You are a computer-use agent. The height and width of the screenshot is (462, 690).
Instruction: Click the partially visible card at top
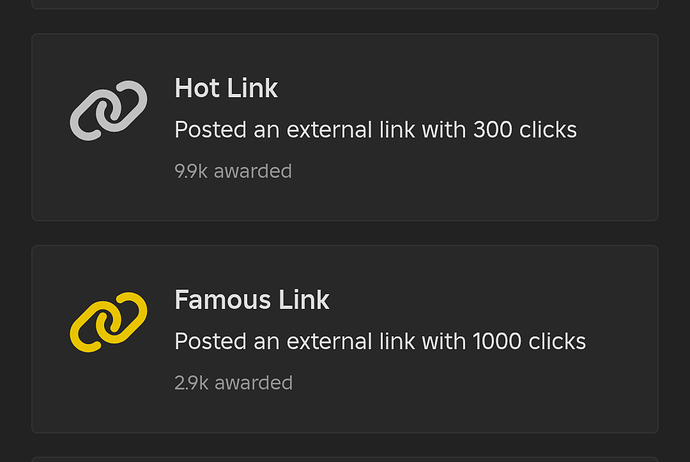click(x=345, y=4)
